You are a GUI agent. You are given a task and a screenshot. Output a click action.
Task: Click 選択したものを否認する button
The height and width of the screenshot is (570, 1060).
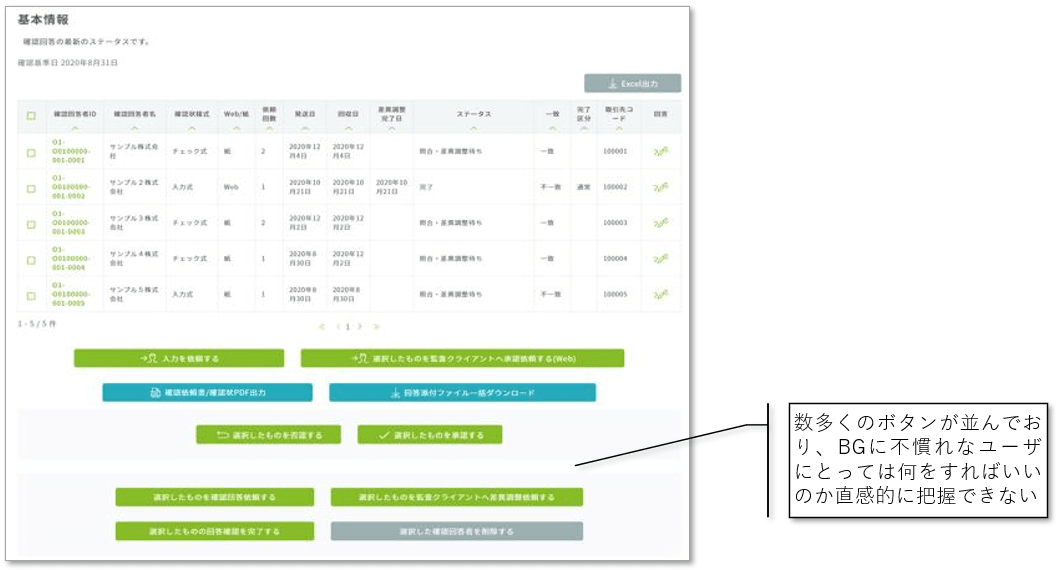[x=268, y=435]
